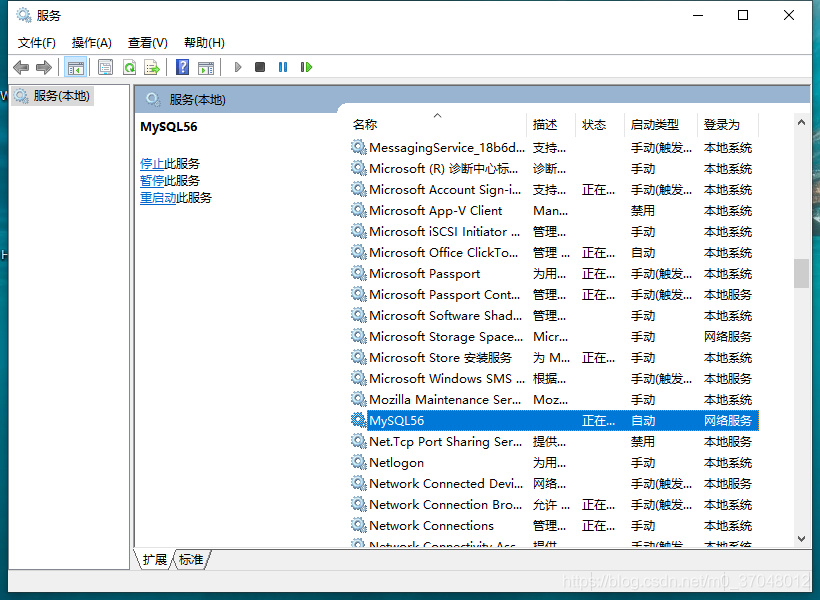Click the Refresh toolbar icon

[x=129, y=67]
